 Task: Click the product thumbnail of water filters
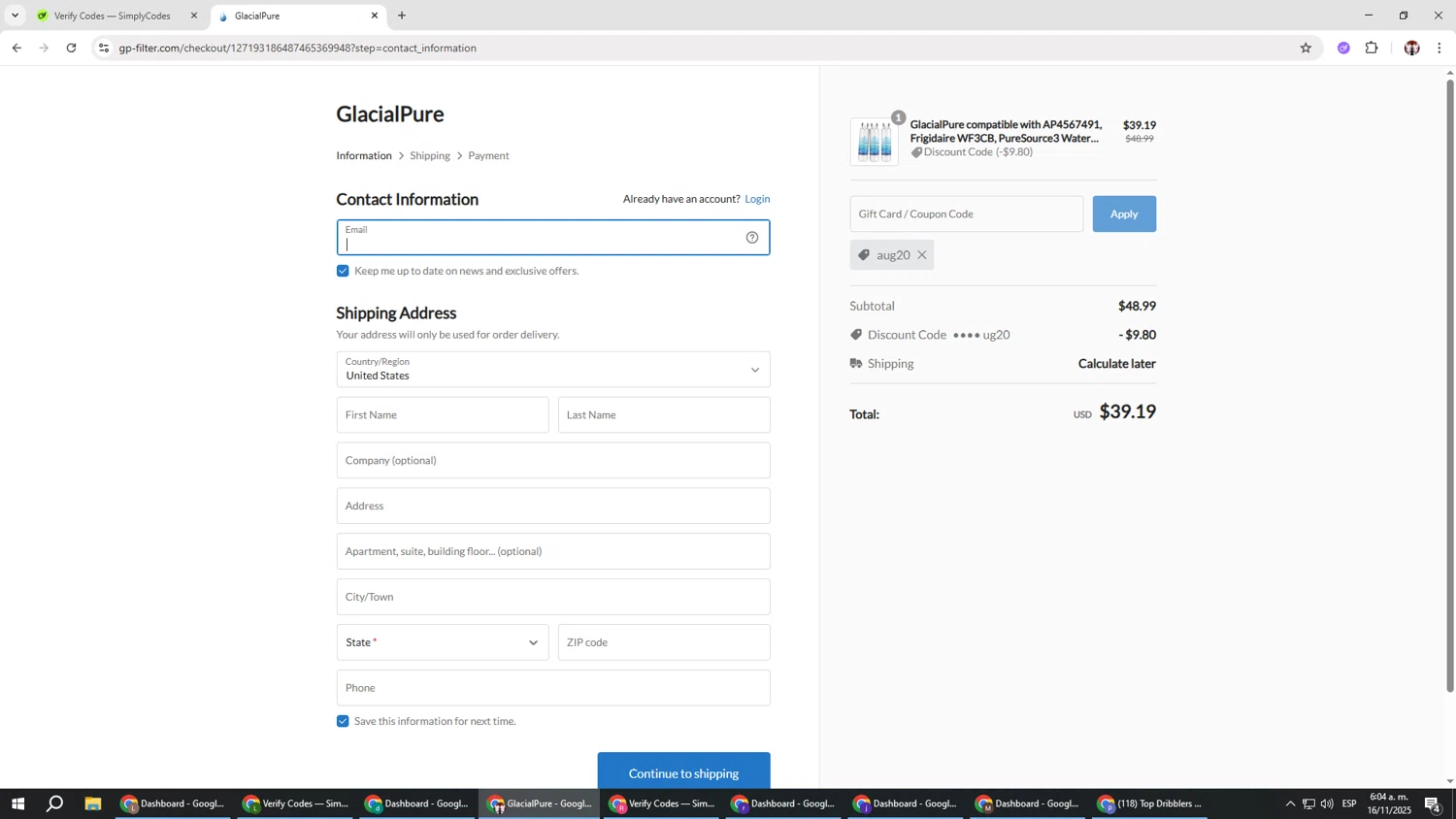click(x=875, y=142)
